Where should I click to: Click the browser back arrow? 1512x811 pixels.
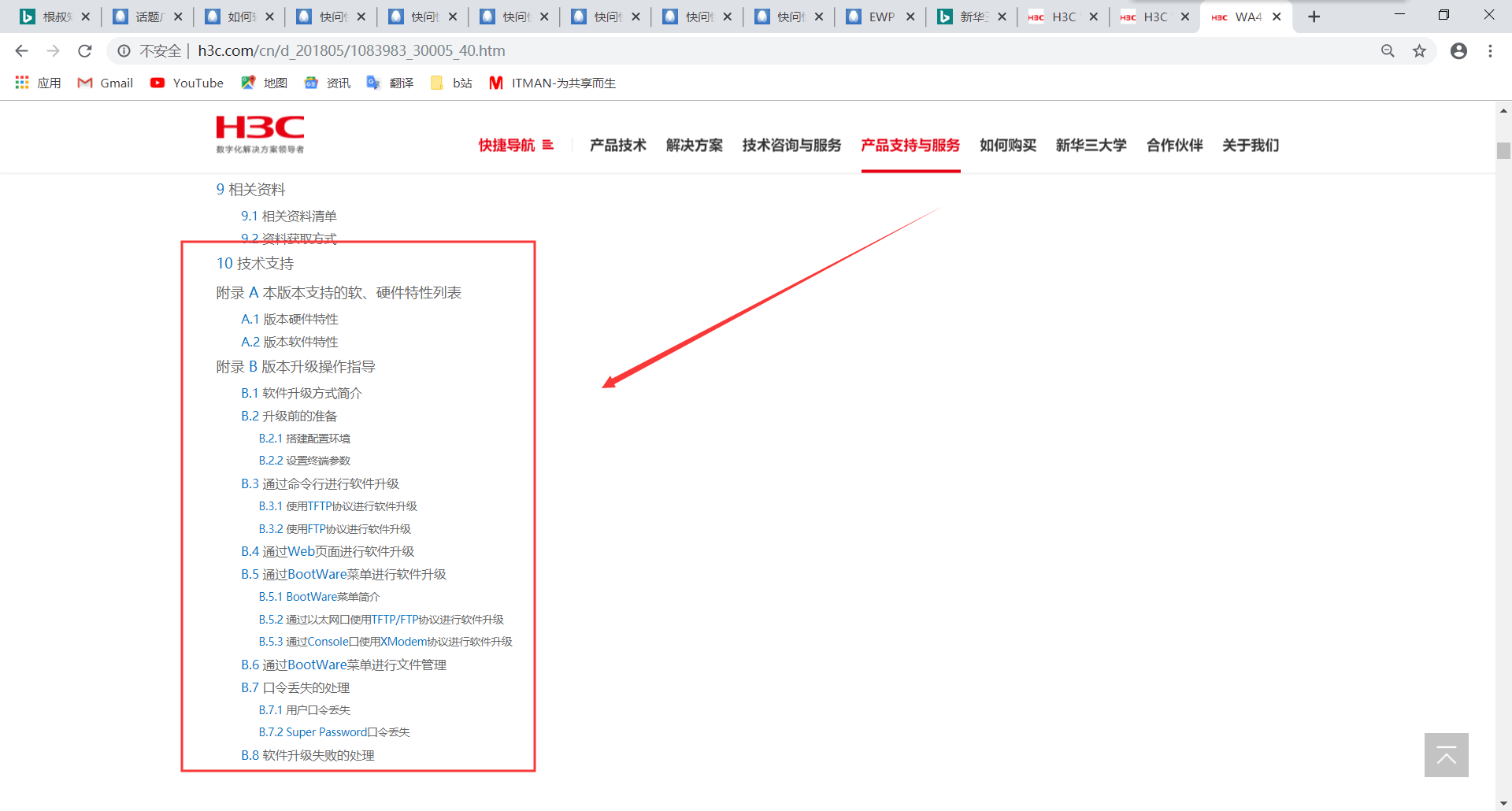[21, 51]
